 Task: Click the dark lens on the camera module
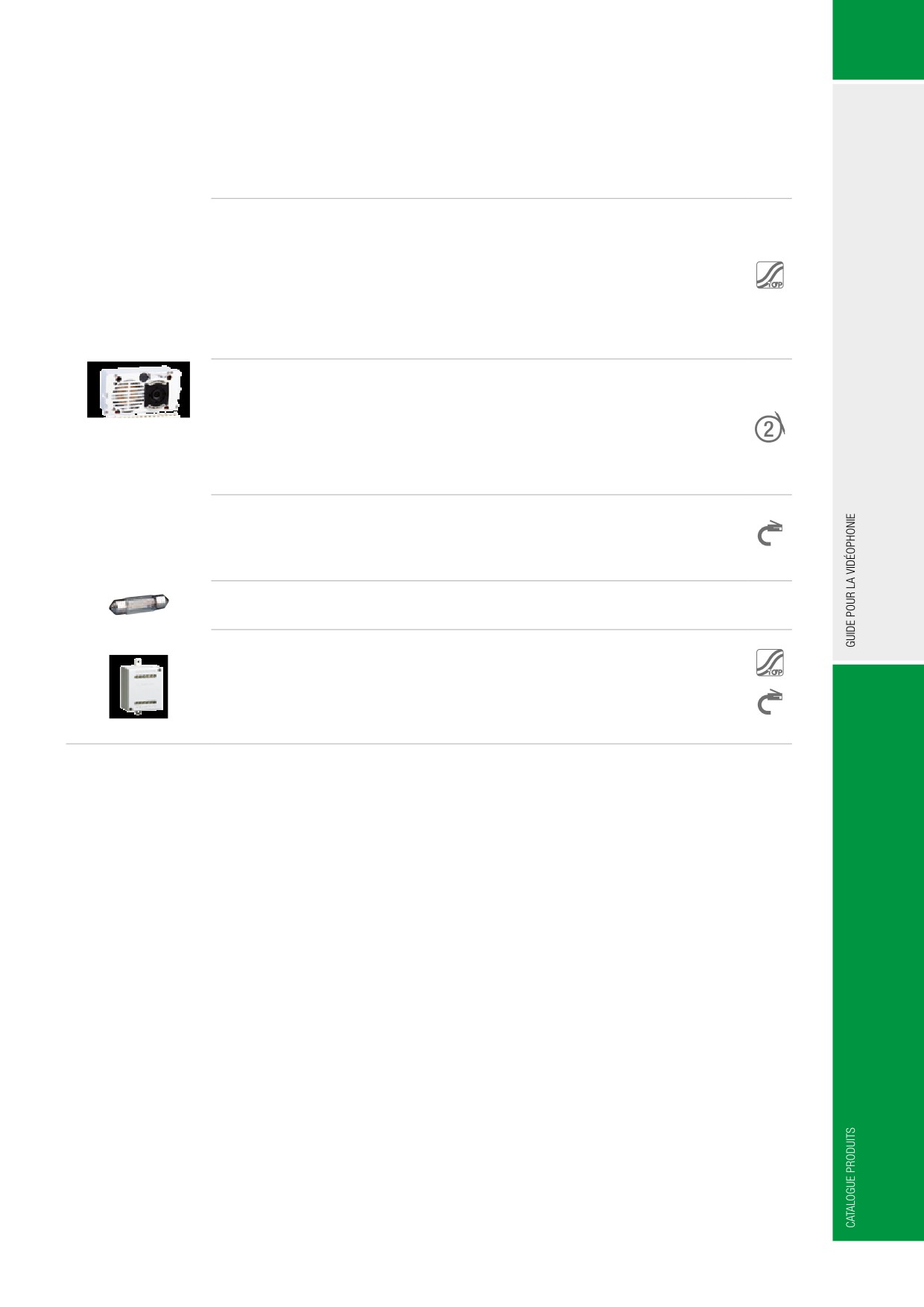(x=157, y=393)
